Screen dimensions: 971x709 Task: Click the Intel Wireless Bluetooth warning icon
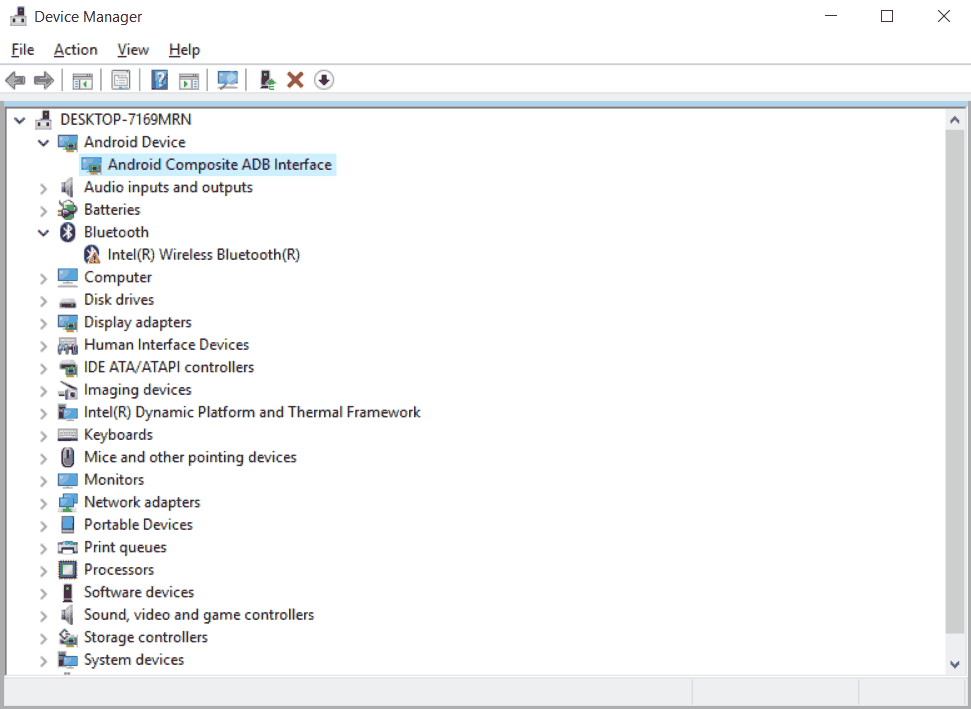pos(92,254)
